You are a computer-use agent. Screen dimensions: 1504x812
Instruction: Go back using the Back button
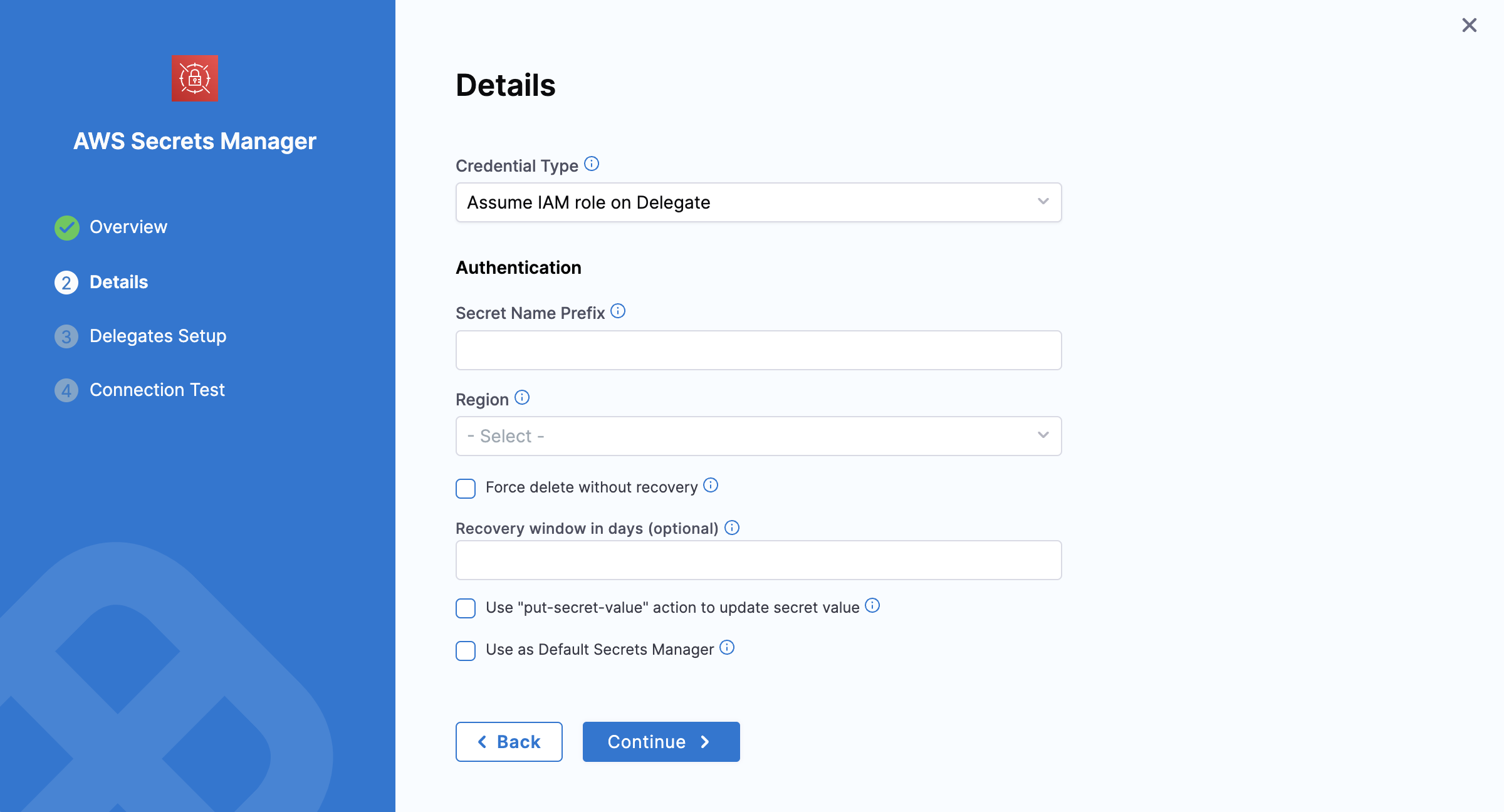pyautogui.click(x=509, y=742)
